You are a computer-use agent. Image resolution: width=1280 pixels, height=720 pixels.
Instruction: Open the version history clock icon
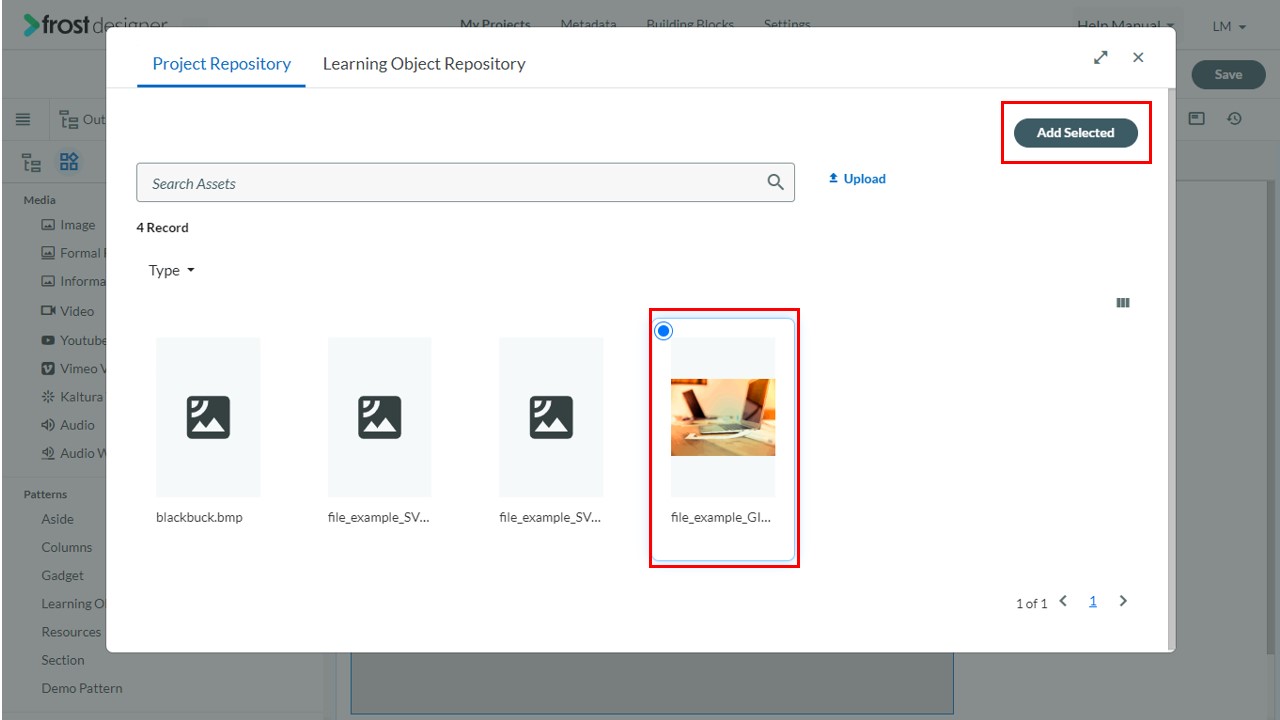click(x=1235, y=119)
